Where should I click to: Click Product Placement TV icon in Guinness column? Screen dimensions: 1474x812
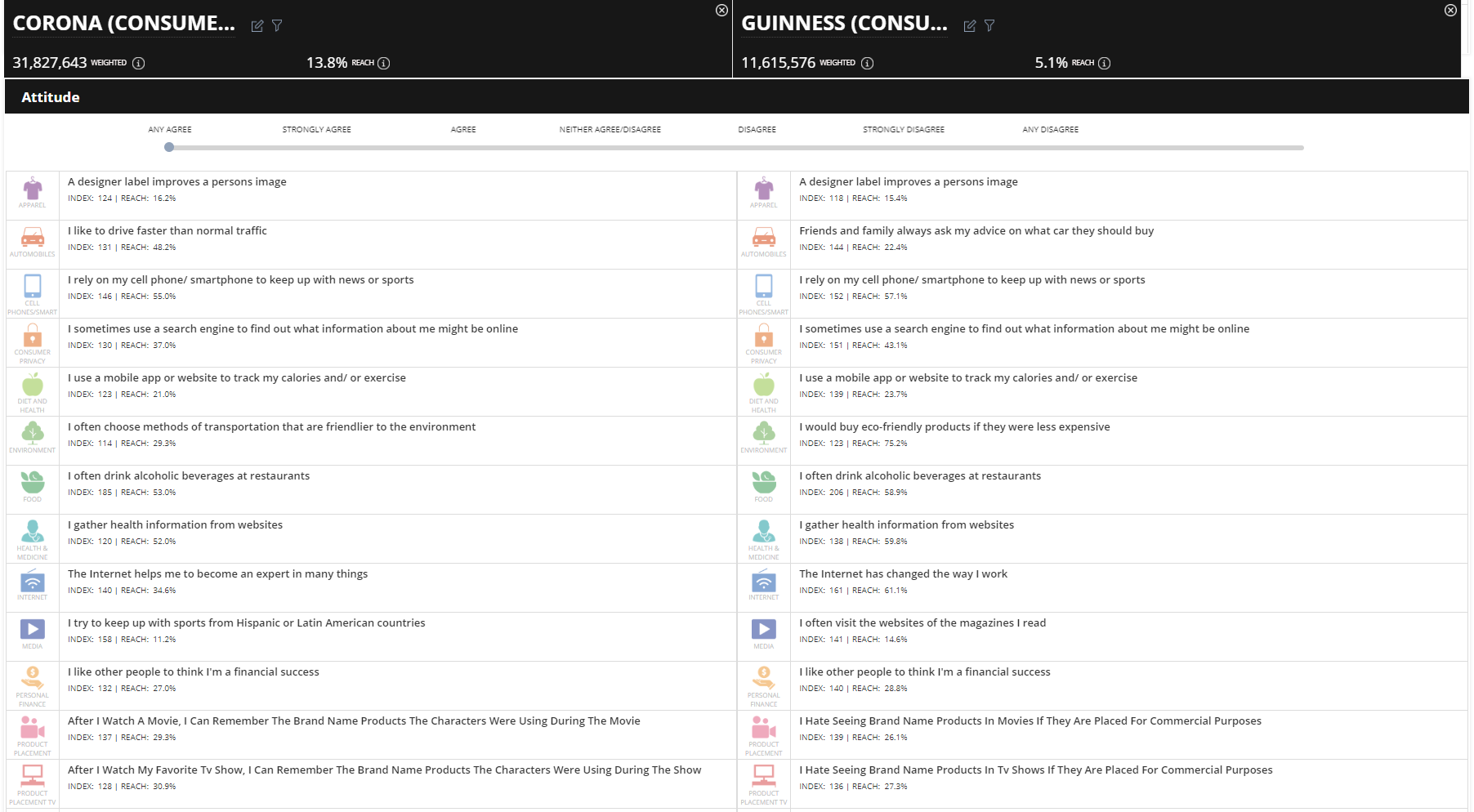pyautogui.click(x=764, y=775)
